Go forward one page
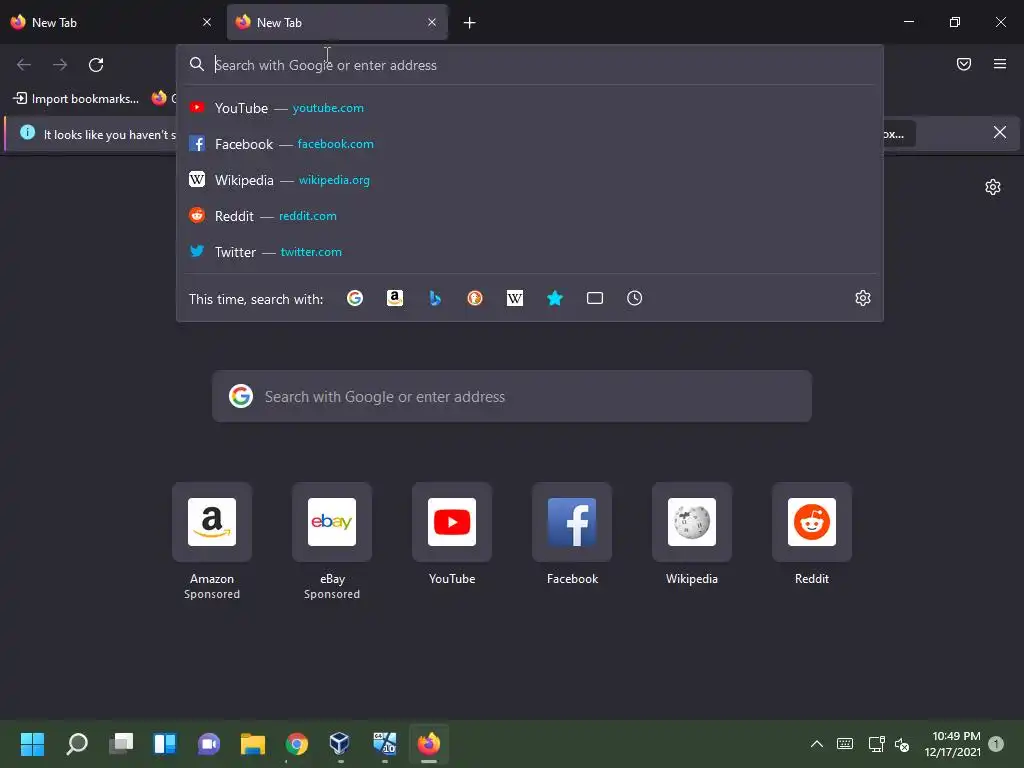This screenshot has width=1024, height=768. [x=60, y=65]
